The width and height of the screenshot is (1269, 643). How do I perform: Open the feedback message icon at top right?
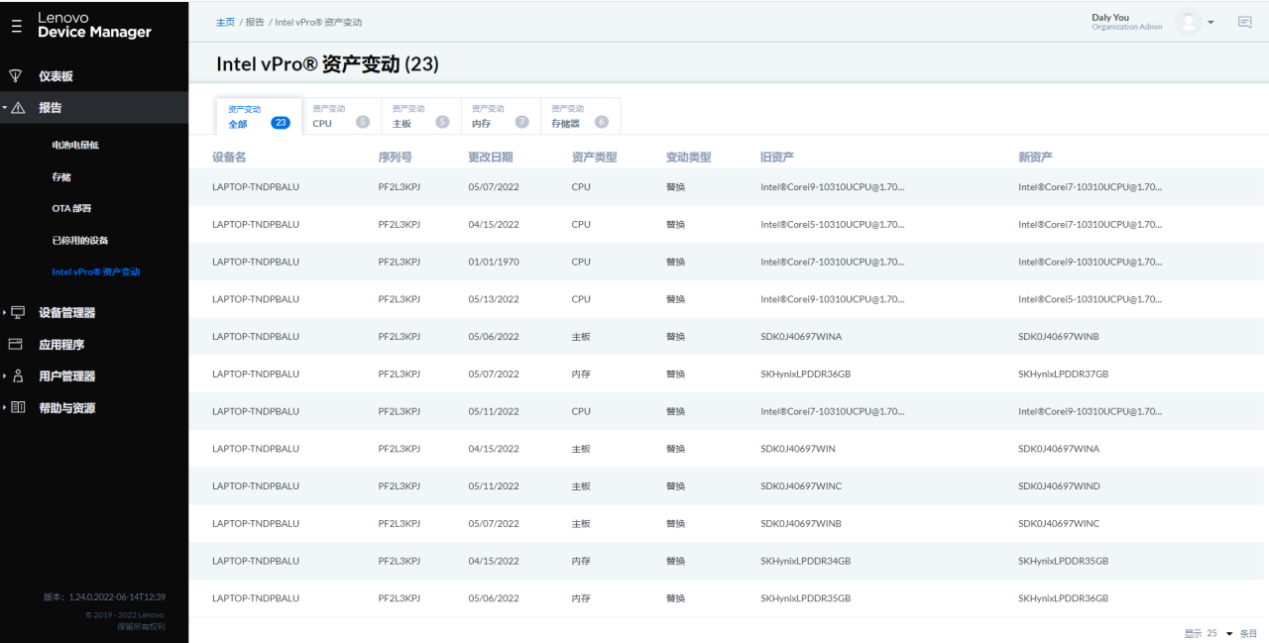[1245, 22]
